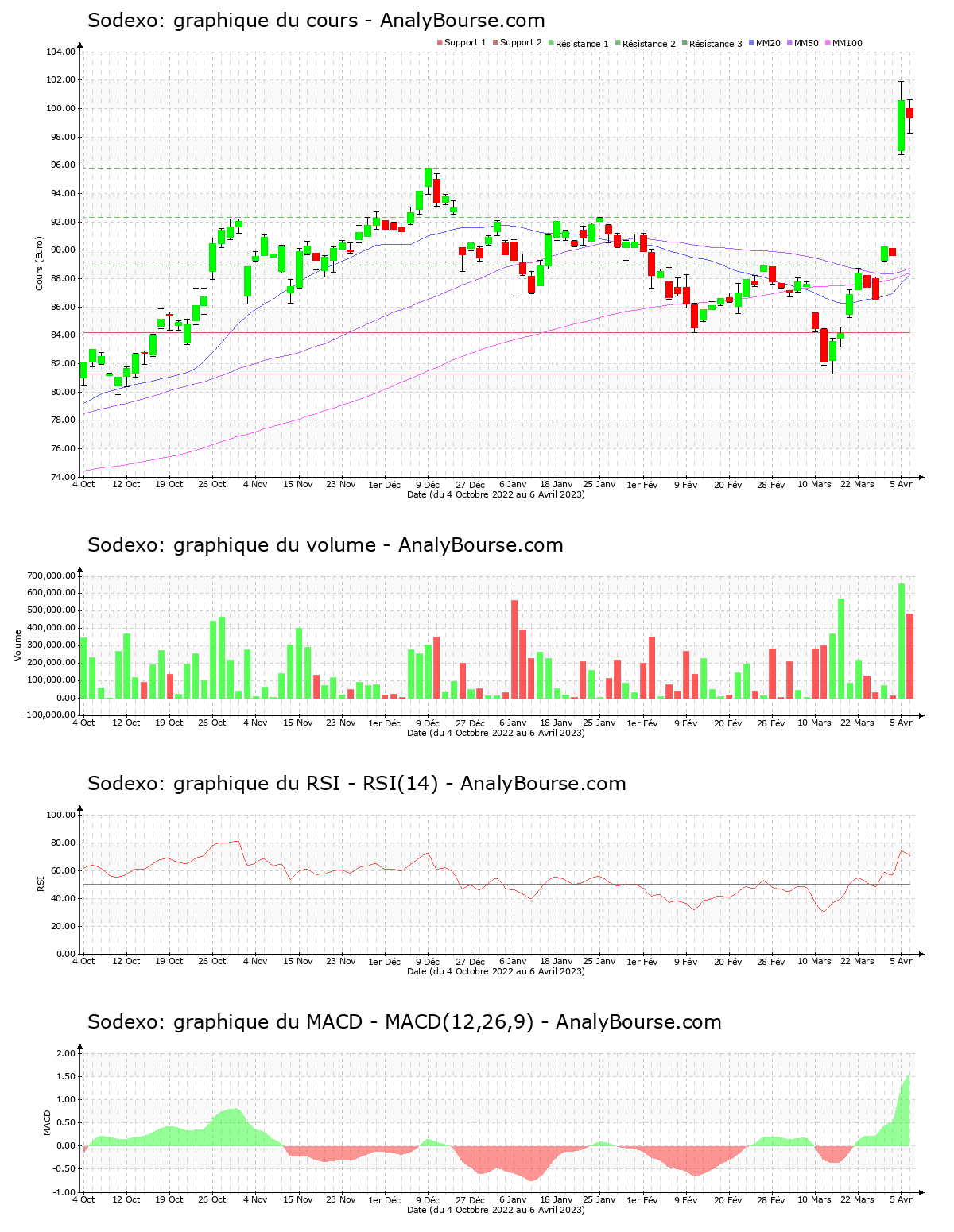Click the tallest red volume bar near 6 Janv
The height and width of the screenshot is (1232, 954).
point(514,649)
